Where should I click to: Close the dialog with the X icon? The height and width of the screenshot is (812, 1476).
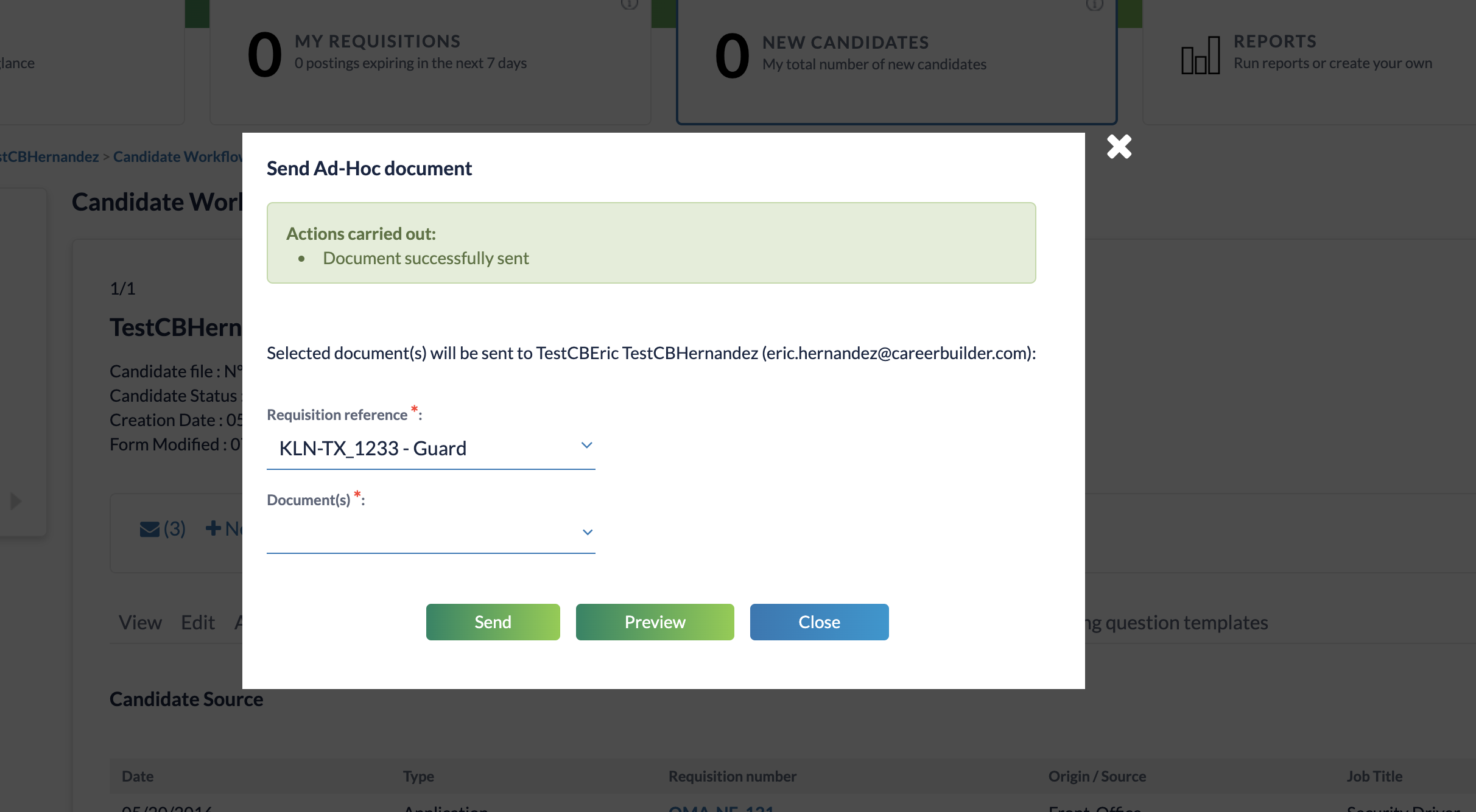tap(1119, 147)
